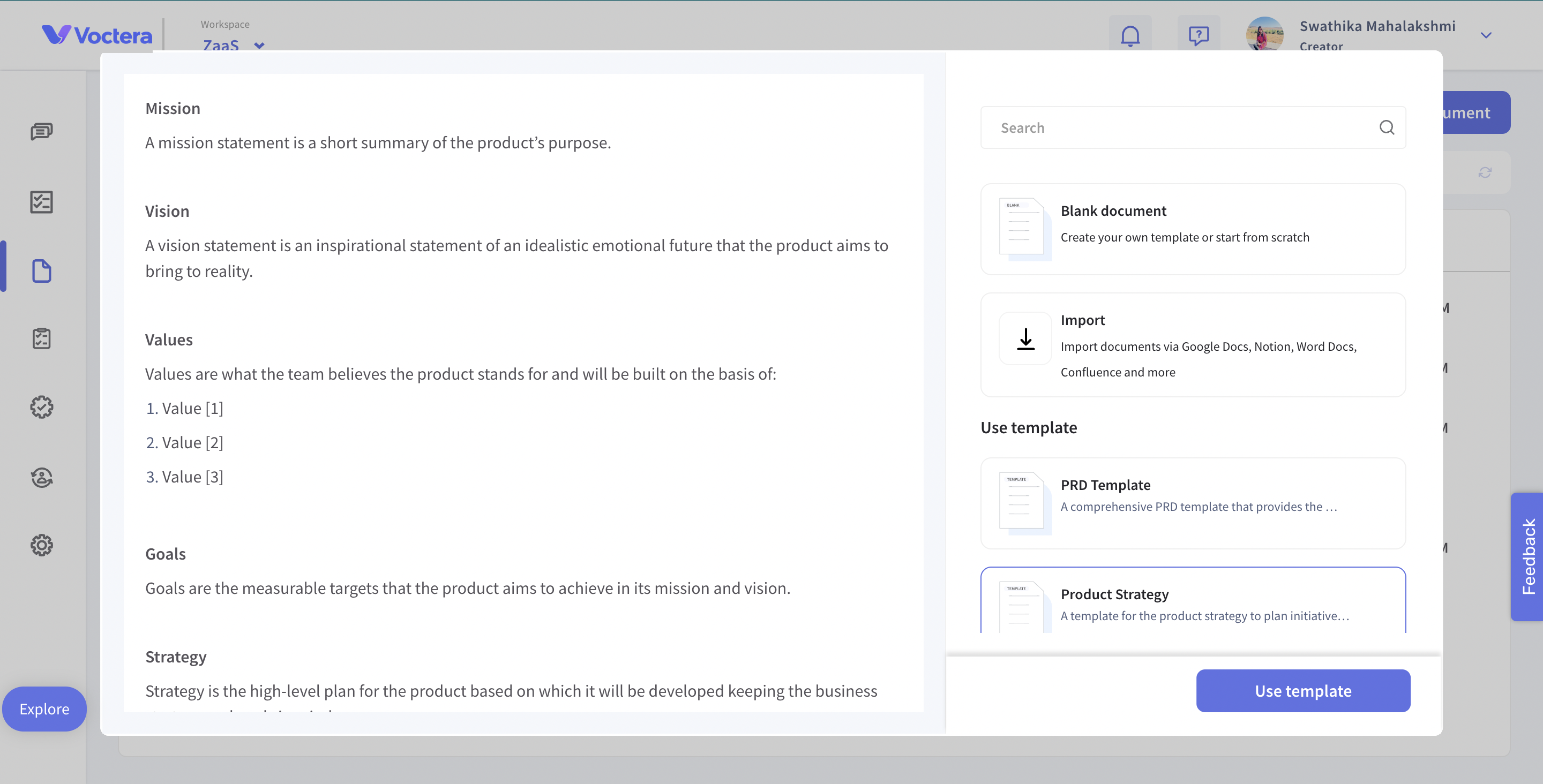
Task: Select the PRD Template card
Action: click(x=1193, y=503)
